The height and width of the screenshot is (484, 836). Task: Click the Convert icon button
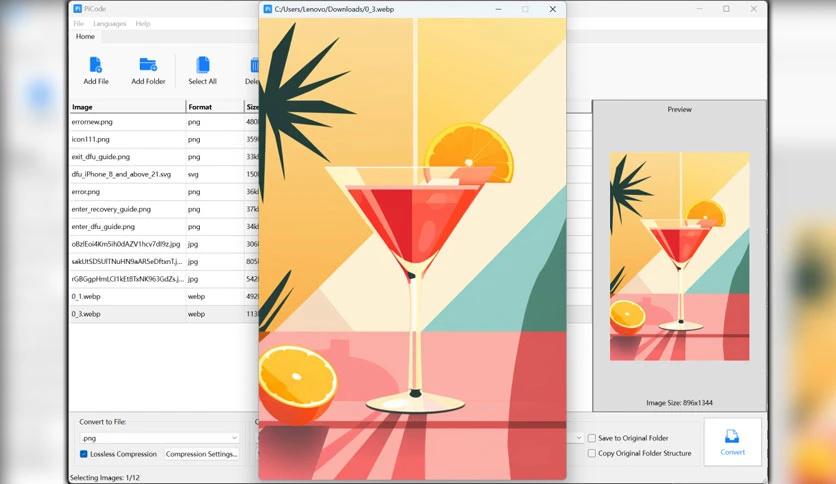click(x=732, y=442)
